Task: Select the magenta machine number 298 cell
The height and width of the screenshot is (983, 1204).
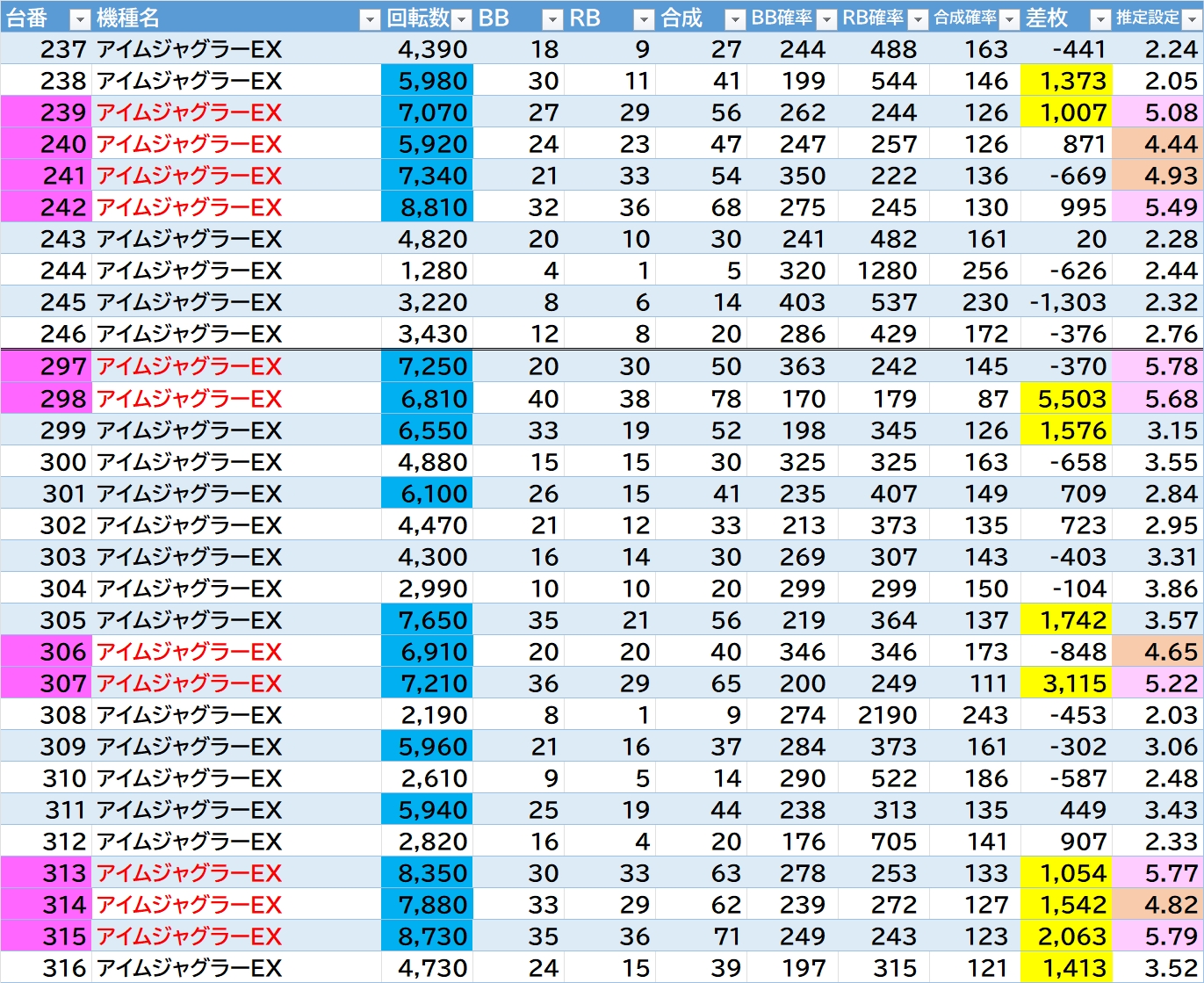Action: point(46,399)
